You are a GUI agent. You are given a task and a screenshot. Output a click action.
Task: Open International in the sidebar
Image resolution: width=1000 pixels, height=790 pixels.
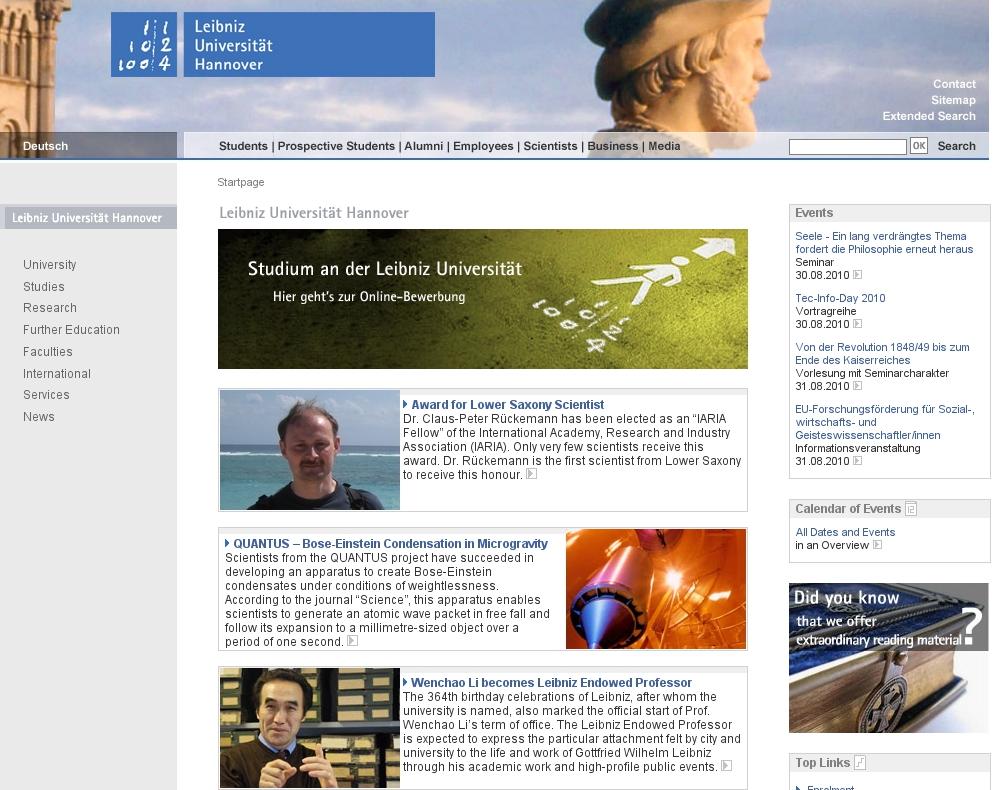[57, 374]
